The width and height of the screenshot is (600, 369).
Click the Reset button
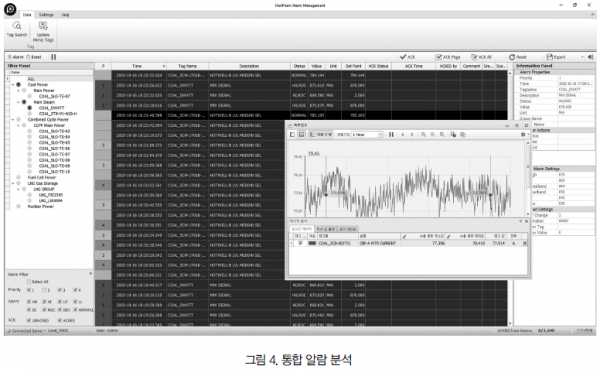[518, 57]
